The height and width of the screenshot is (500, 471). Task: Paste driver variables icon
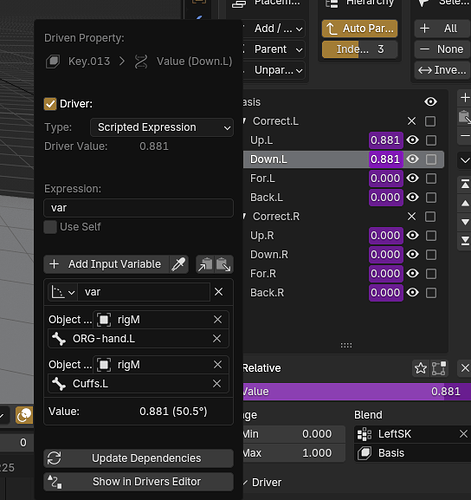click(224, 265)
